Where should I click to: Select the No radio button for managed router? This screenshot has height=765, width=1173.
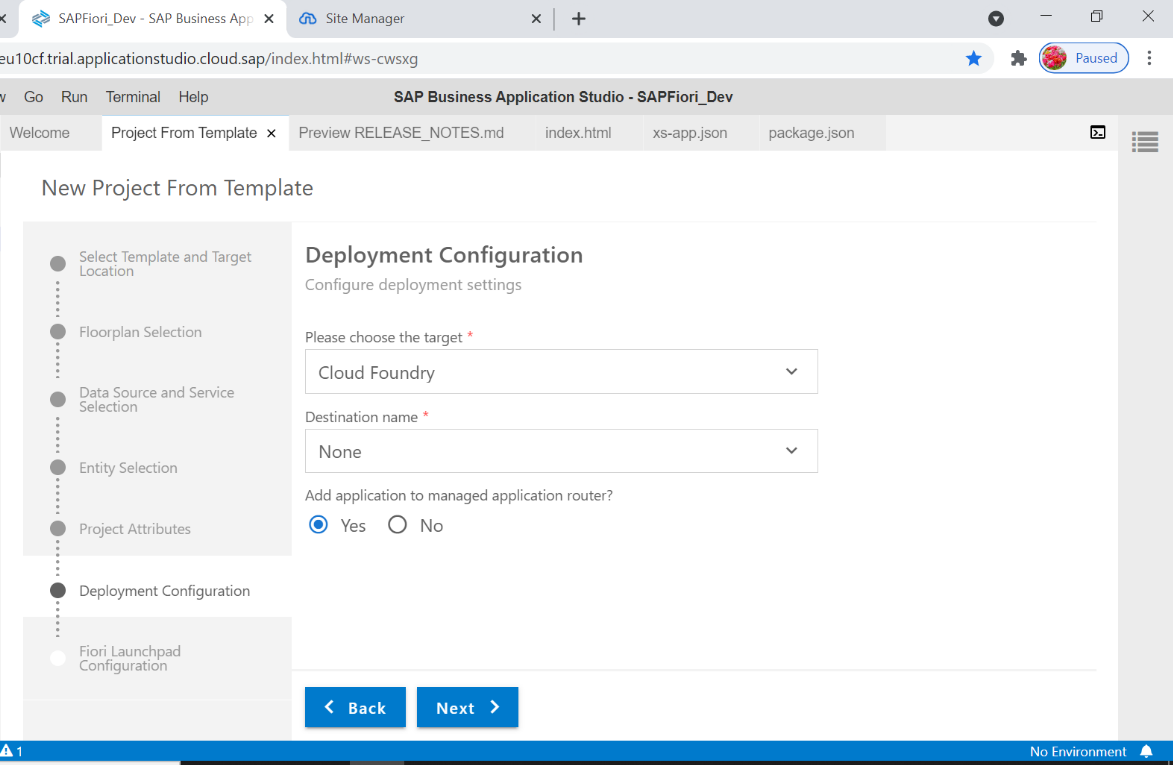[x=397, y=525]
